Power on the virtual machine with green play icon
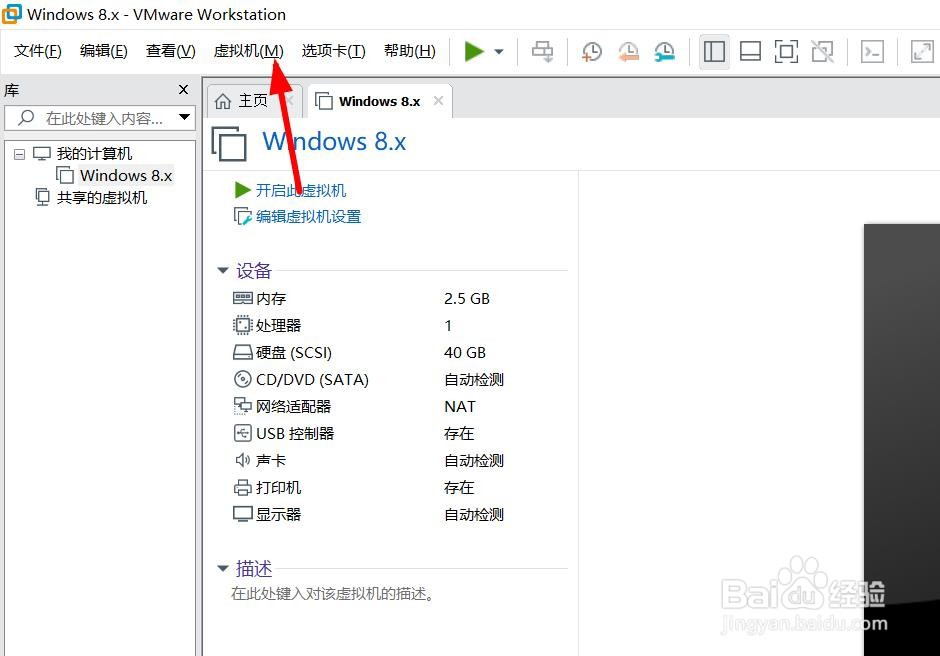The image size is (940, 656). tap(474, 51)
